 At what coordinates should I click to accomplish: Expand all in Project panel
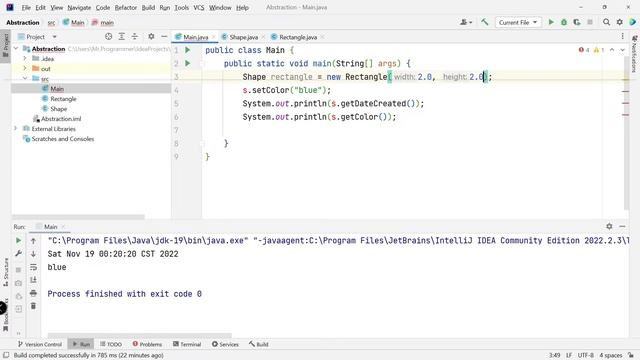coord(122,37)
